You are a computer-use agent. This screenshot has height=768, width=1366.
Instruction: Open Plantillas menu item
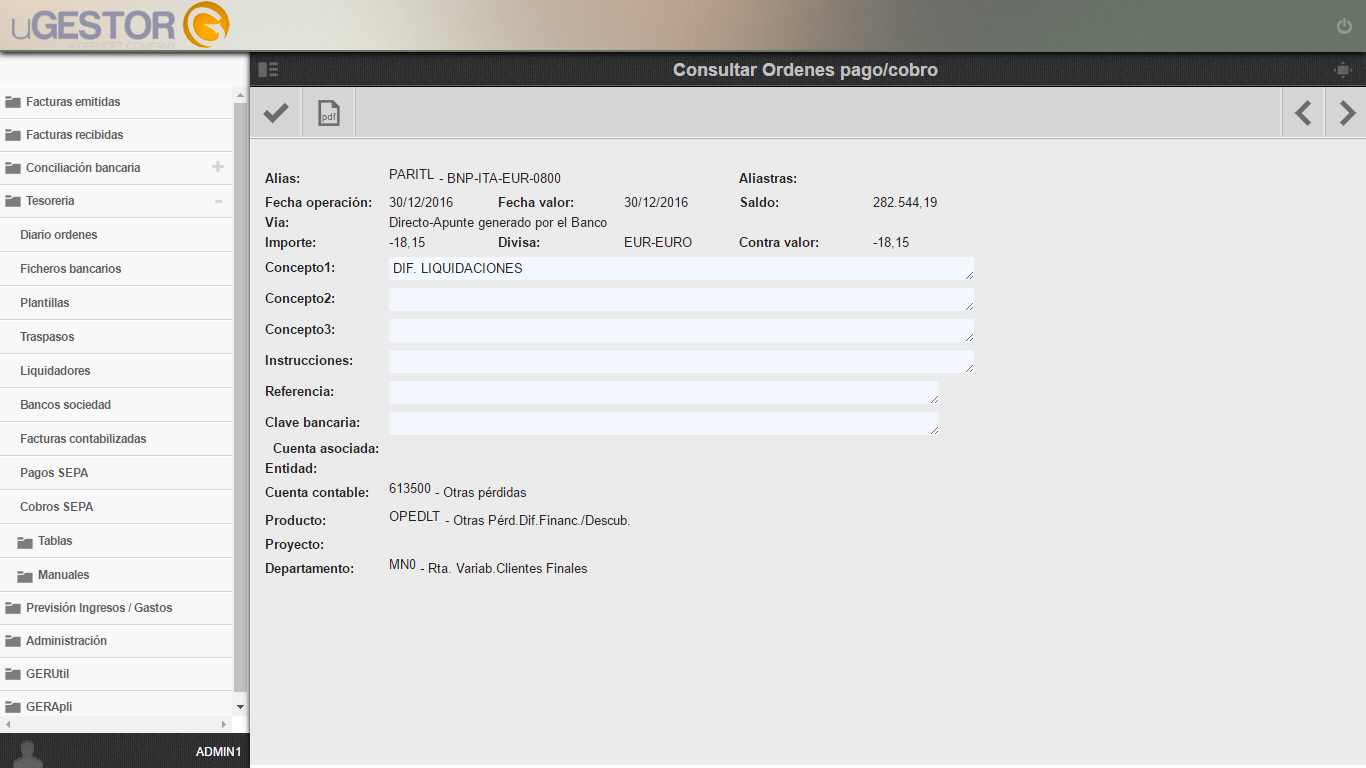(117, 303)
